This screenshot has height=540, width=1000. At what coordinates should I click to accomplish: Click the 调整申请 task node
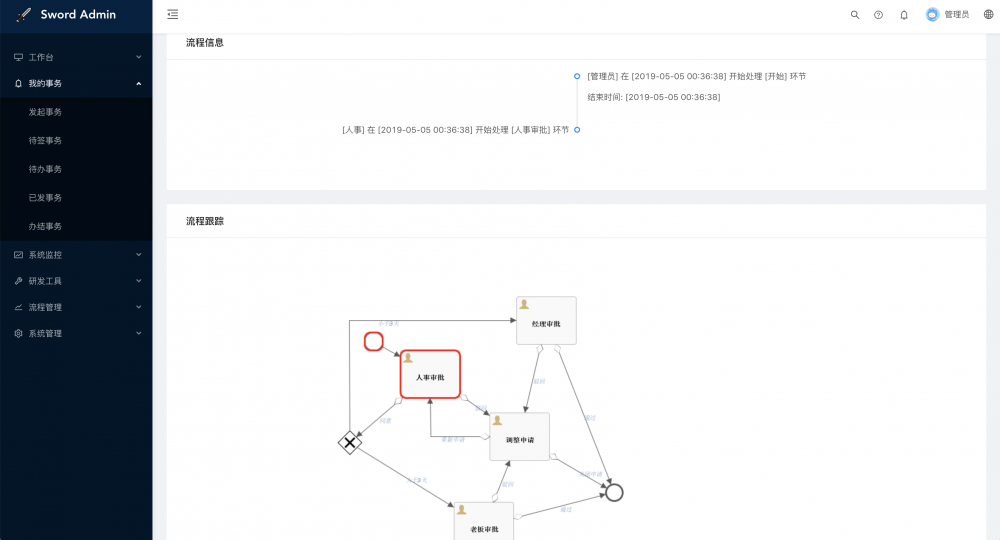(x=519, y=437)
